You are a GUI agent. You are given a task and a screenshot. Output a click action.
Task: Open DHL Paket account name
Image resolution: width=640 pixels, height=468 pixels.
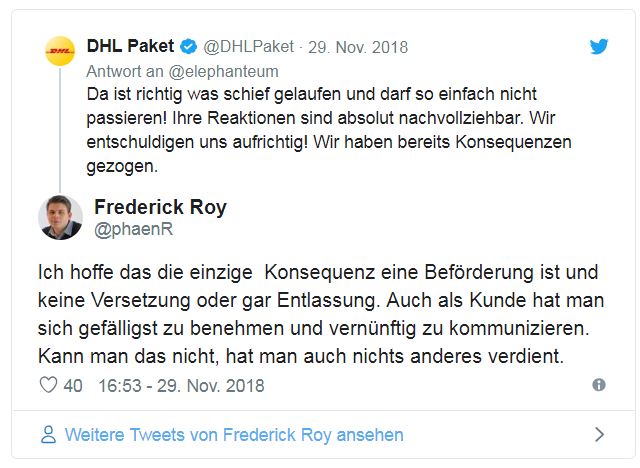(130, 46)
